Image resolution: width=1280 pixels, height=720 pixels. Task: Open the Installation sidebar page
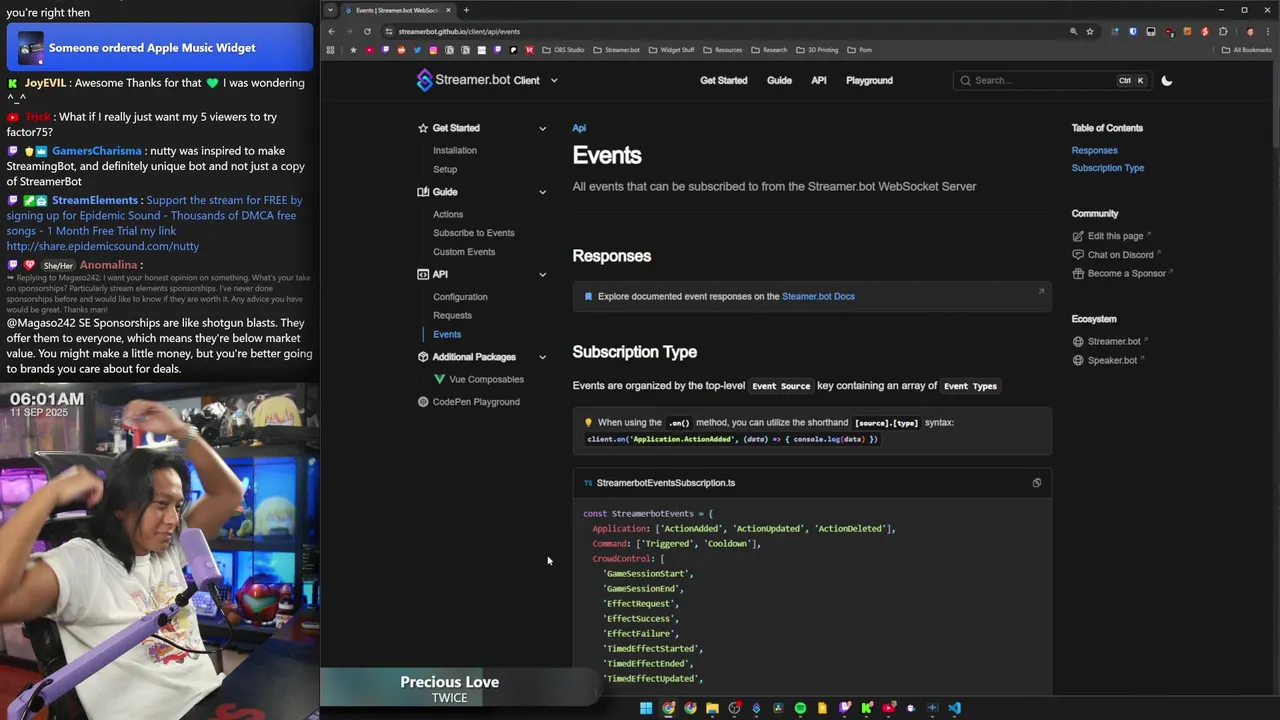[x=455, y=150]
